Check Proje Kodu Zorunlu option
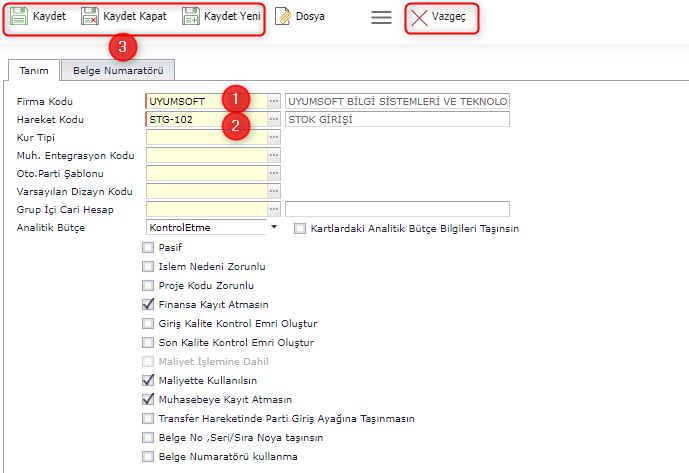689x473 pixels. (x=149, y=285)
